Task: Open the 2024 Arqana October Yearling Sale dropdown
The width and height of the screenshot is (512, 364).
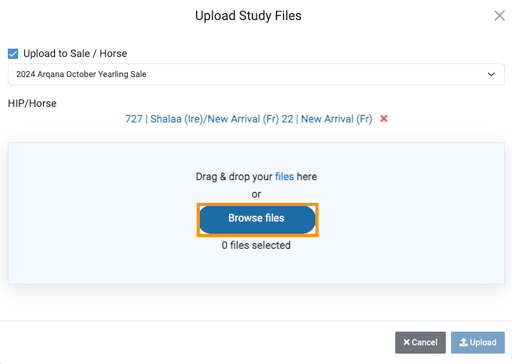Action: (256, 74)
